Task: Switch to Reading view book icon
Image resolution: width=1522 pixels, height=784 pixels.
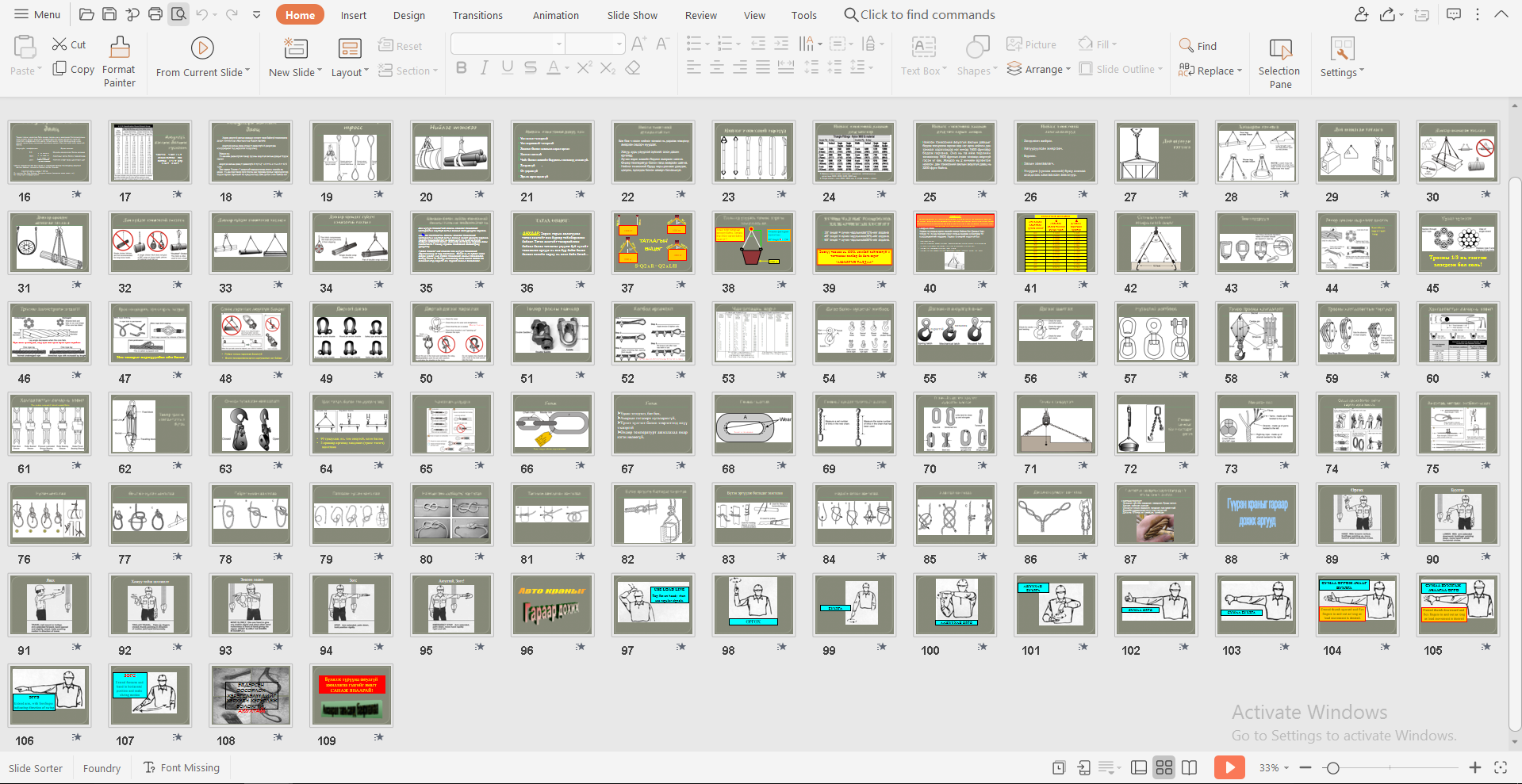Action: tap(1189, 767)
